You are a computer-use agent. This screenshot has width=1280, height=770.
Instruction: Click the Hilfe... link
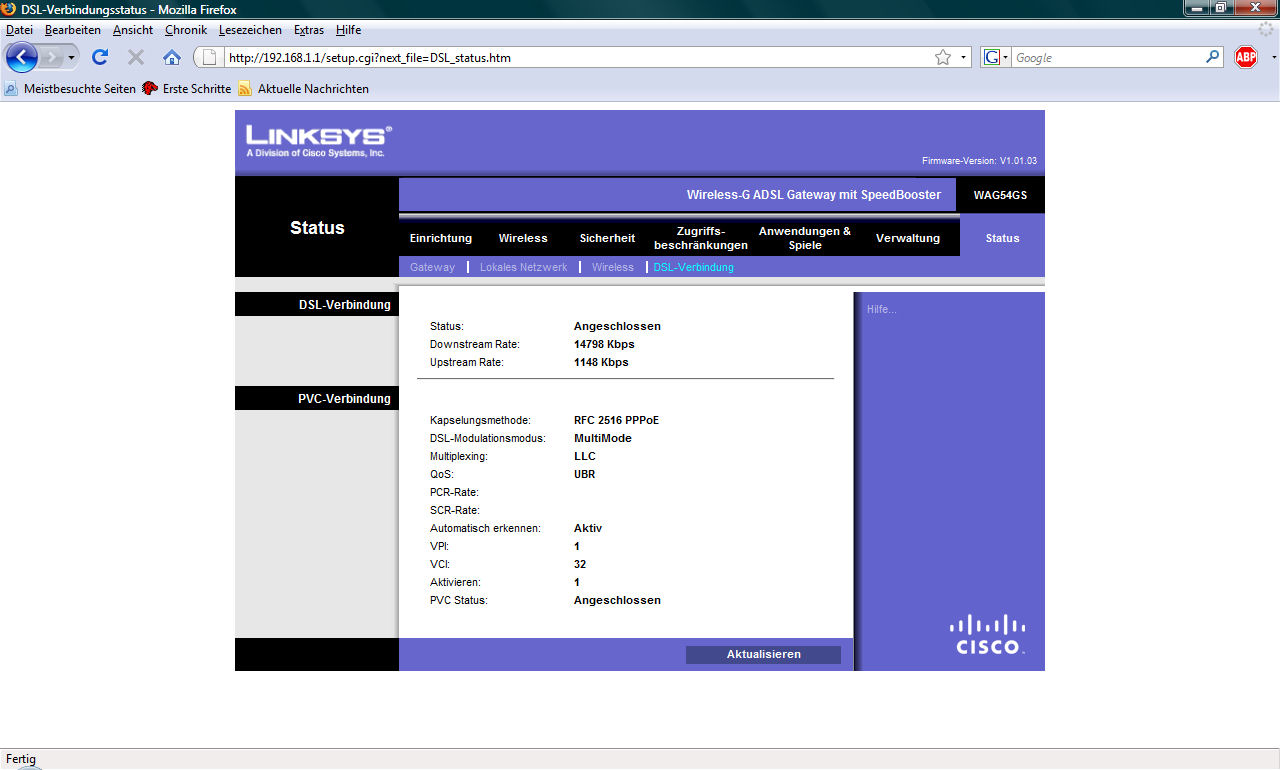tap(881, 309)
